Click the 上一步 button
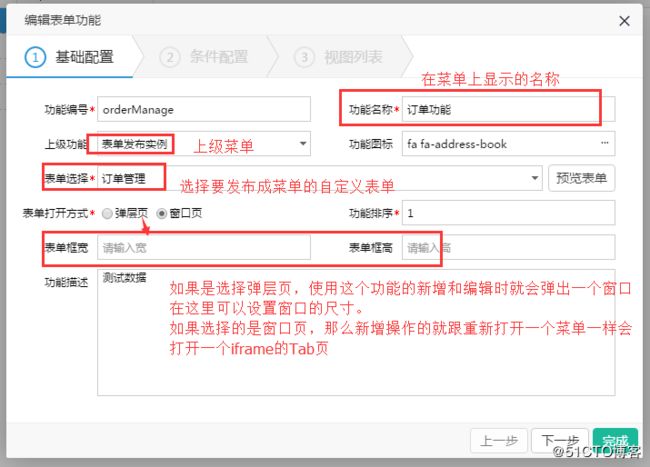Viewport: 650px width, 467px height. click(x=499, y=441)
